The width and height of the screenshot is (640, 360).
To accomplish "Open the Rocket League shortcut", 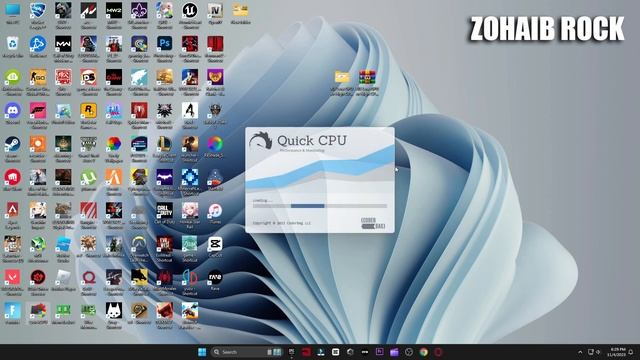I will tap(38, 11).
